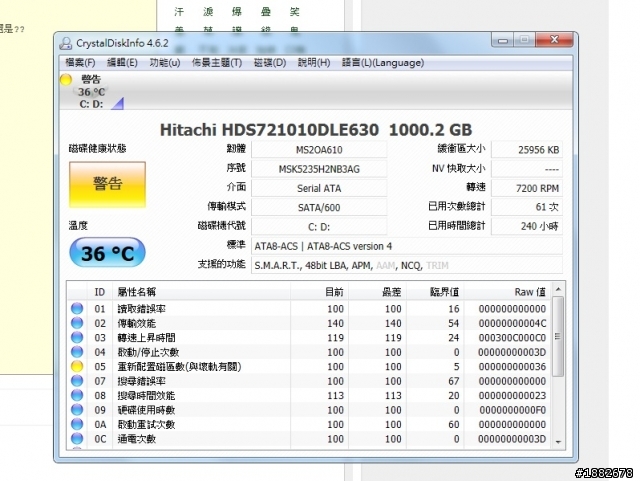Click status icon for attribute 04 啟動/停止次數
Image resolution: width=640 pixels, height=481 pixels.
[77, 352]
